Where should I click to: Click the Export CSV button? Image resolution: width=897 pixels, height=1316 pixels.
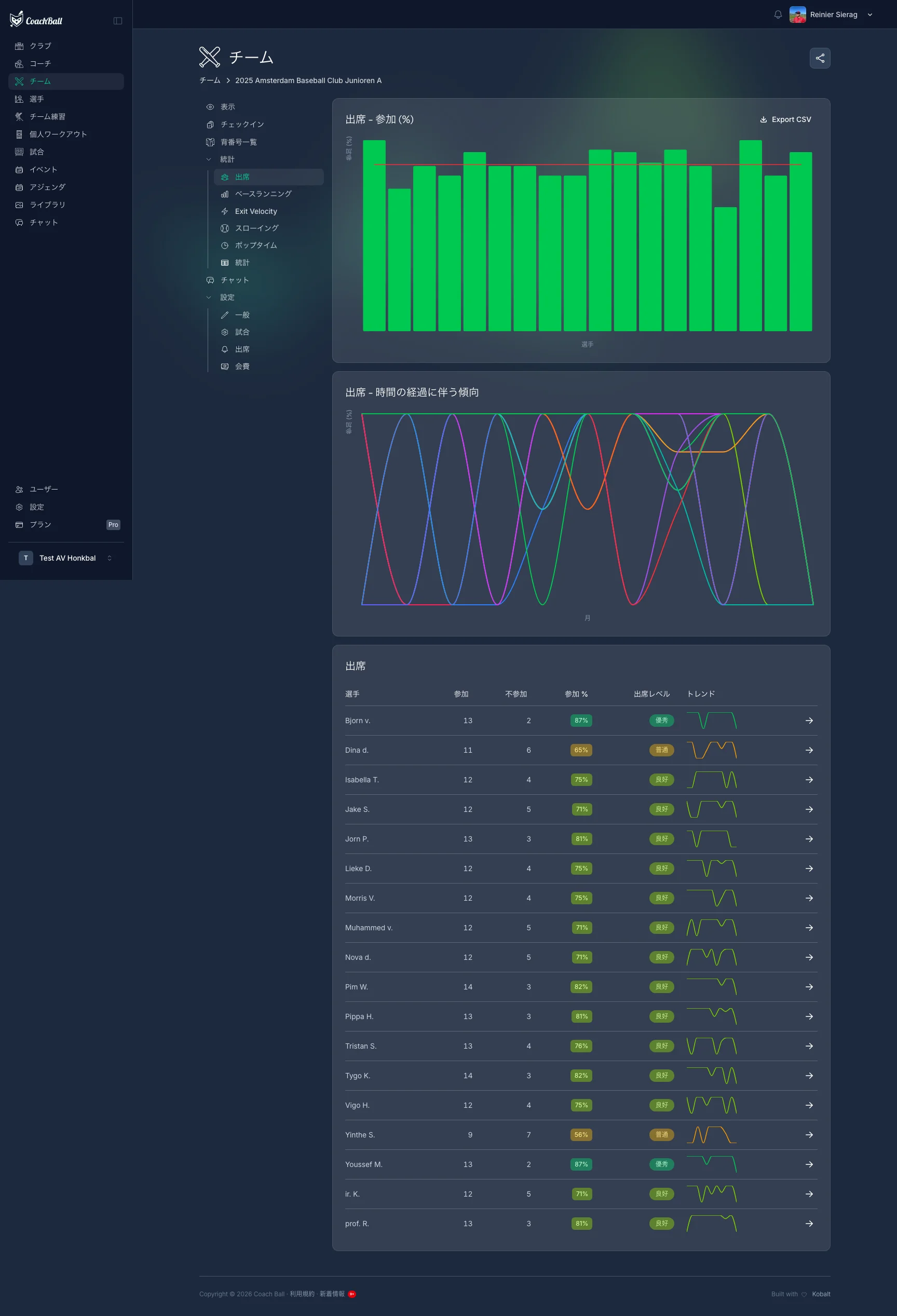click(785, 119)
